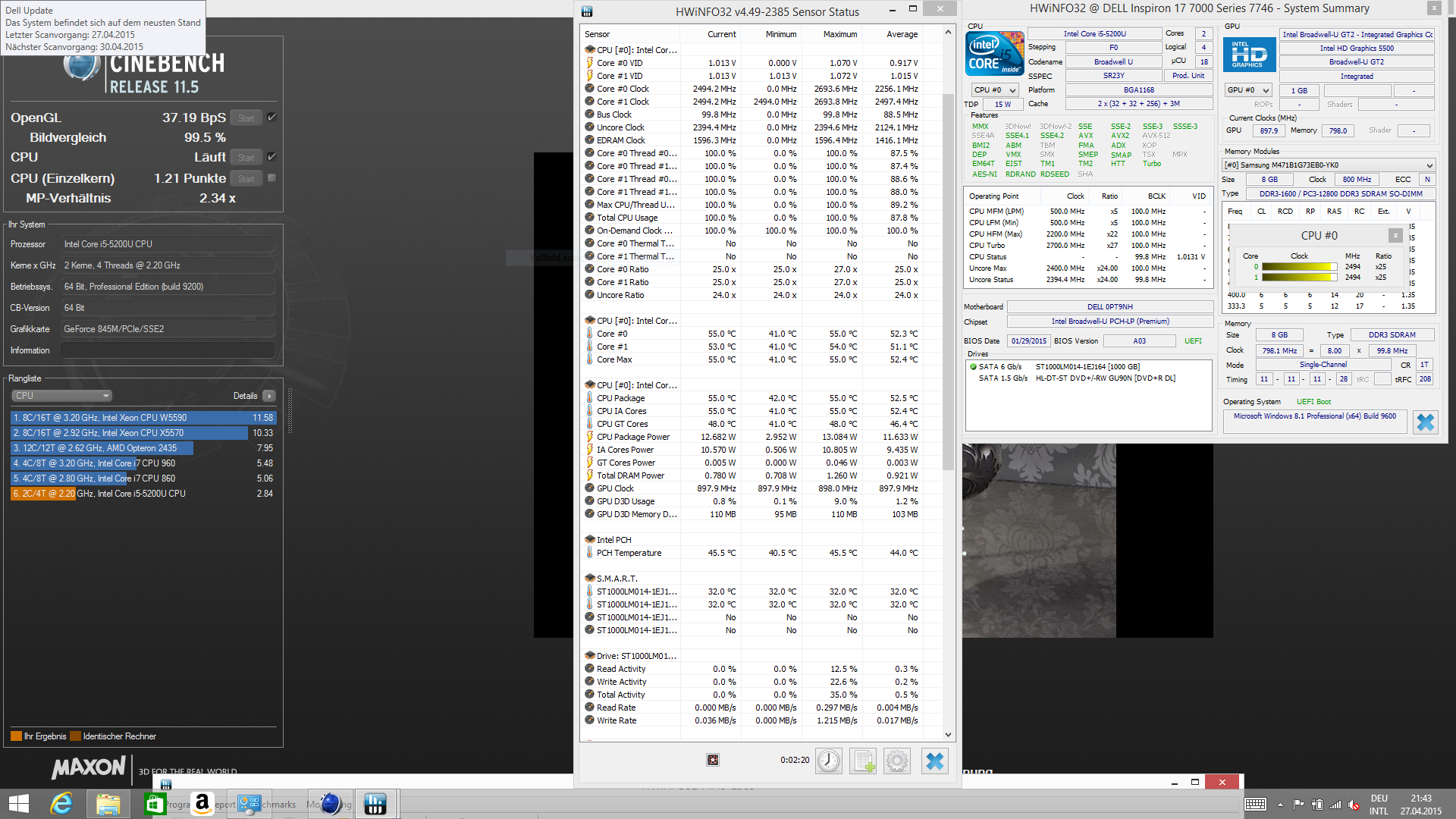
Task: Open the Samsung memory module dropdown
Action: [1329, 165]
